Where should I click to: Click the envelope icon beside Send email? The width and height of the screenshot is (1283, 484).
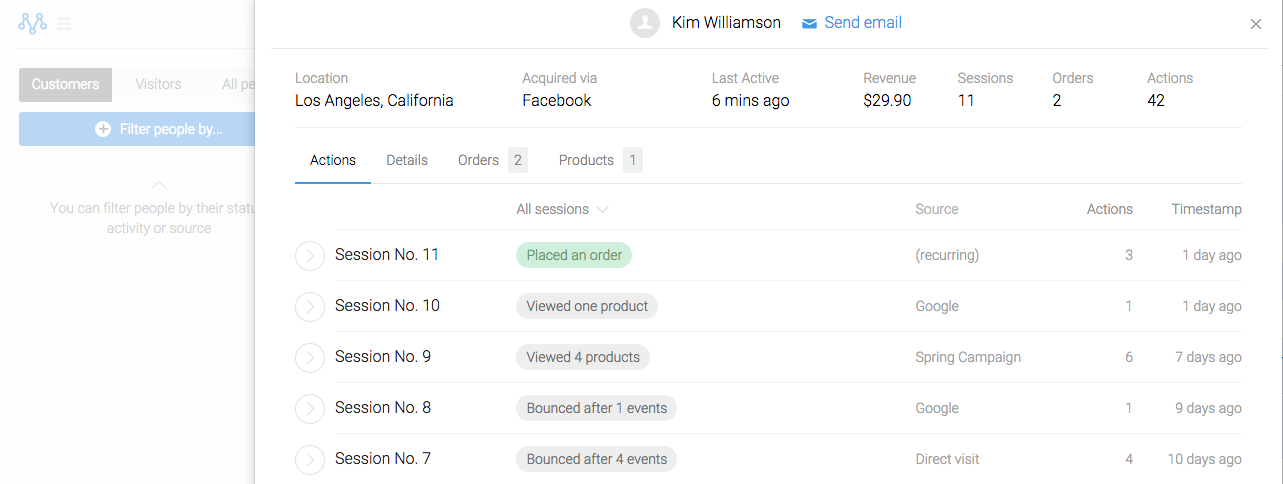tap(810, 23)
